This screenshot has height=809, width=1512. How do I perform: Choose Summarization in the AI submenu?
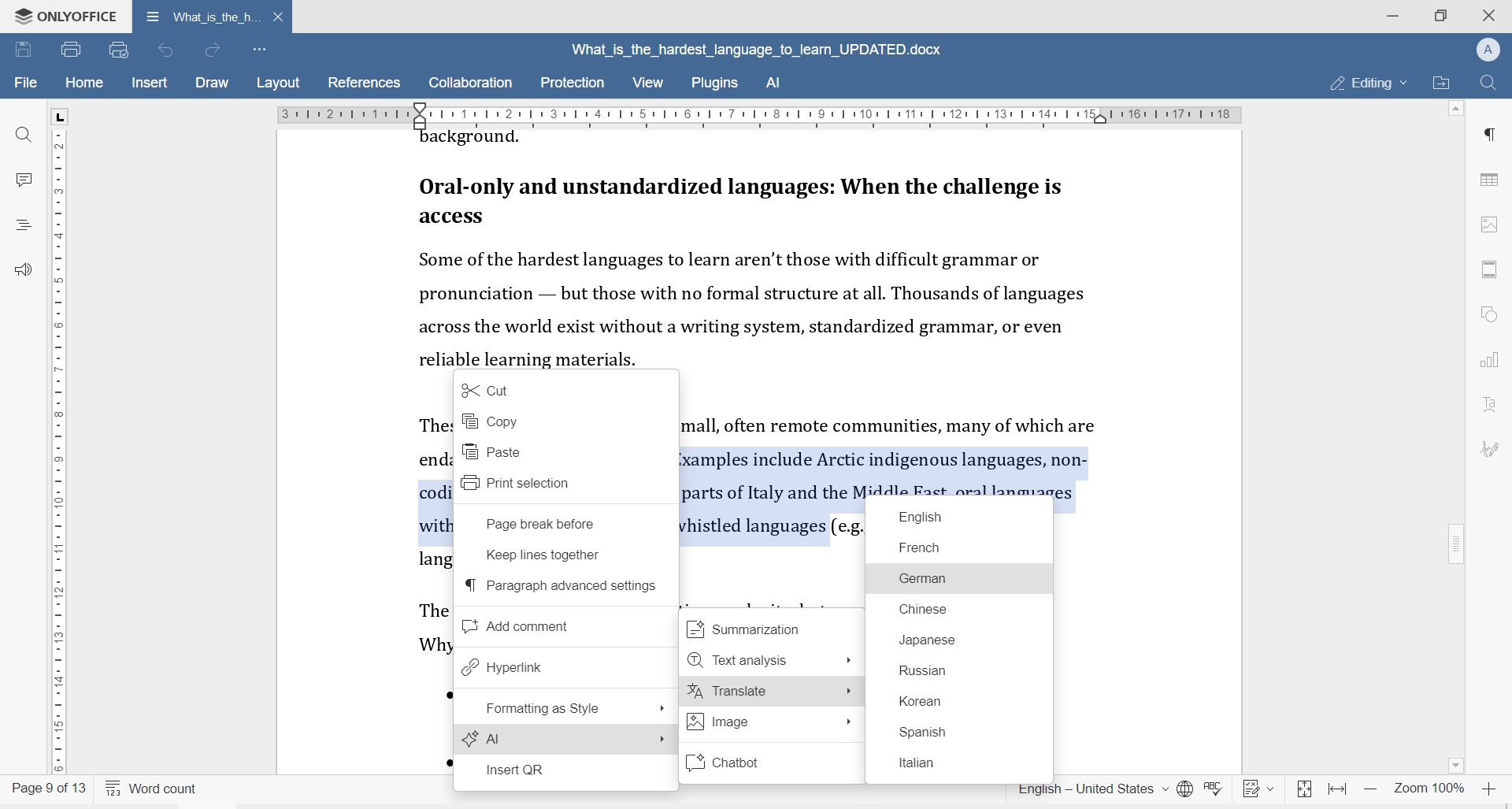click(x=772, y=629)
